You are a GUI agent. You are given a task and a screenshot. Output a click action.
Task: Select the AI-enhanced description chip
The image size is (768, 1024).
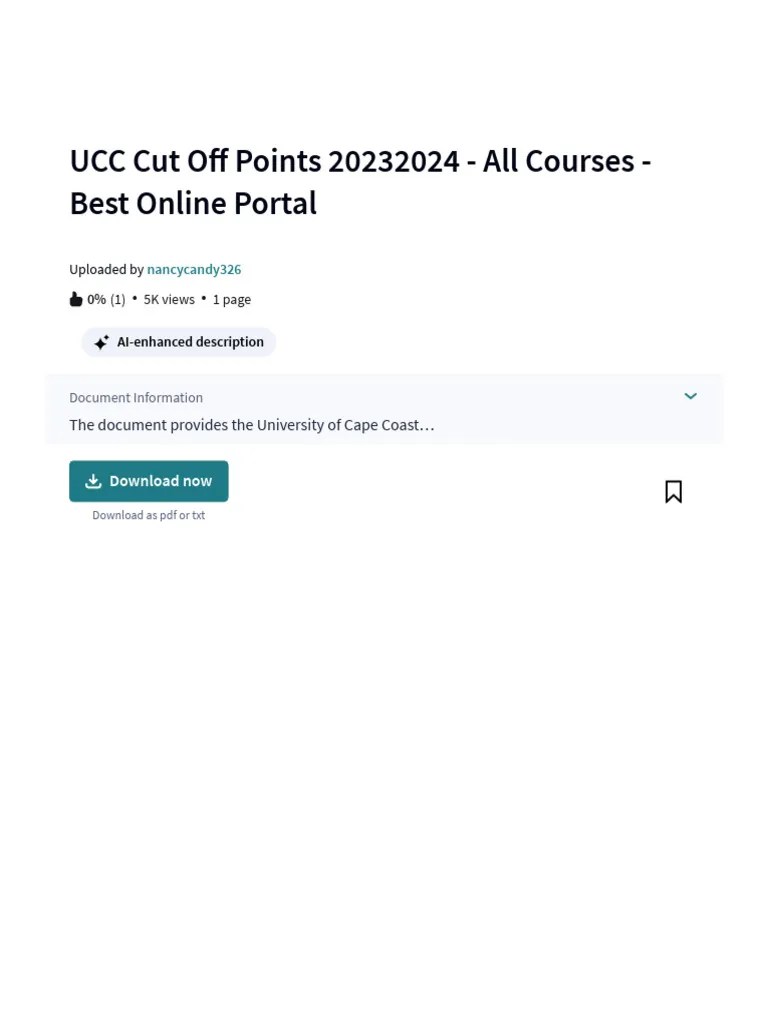pyautogui.click(x=178, y=342)
